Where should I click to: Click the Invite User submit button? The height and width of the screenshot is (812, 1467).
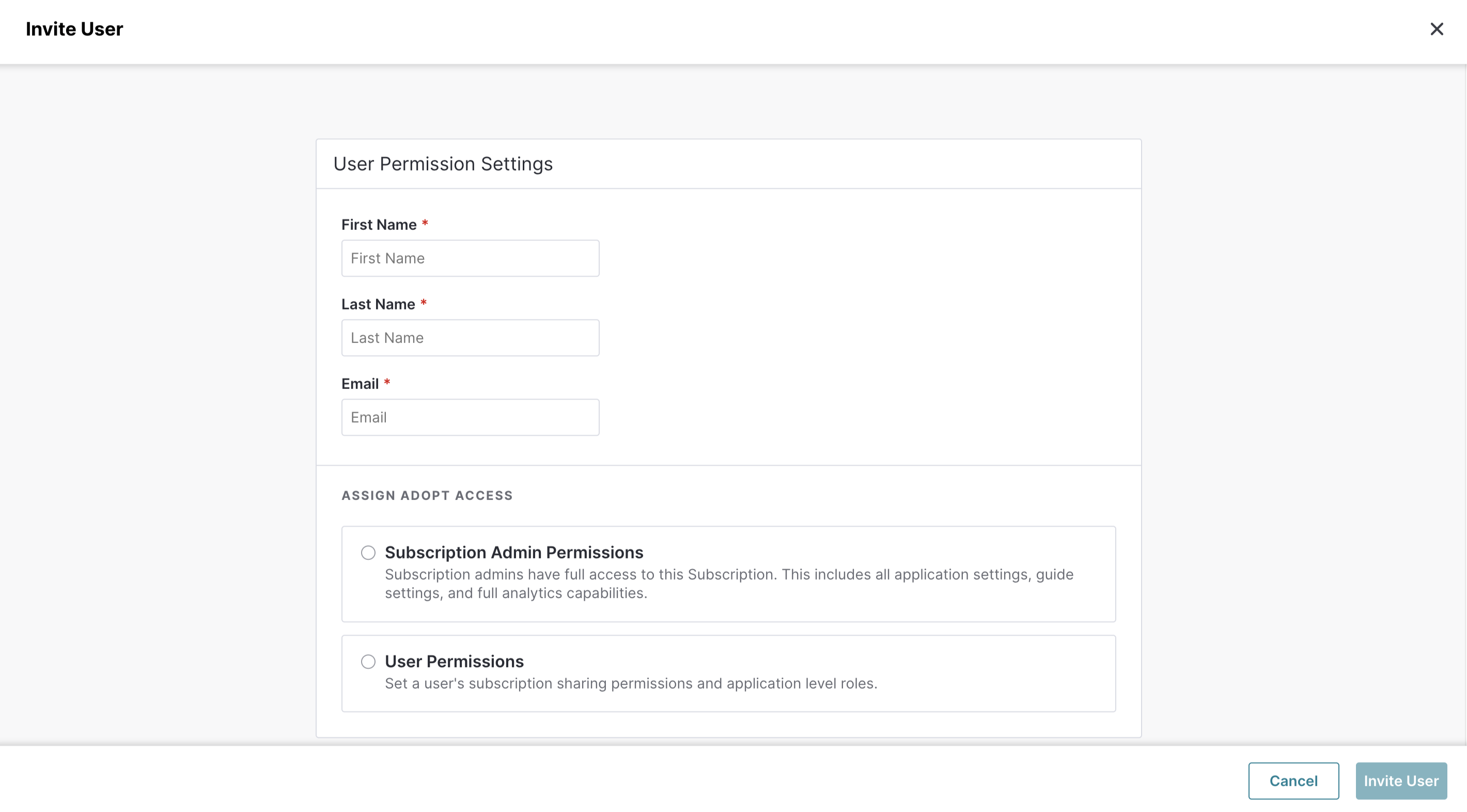coord(1401,780)
